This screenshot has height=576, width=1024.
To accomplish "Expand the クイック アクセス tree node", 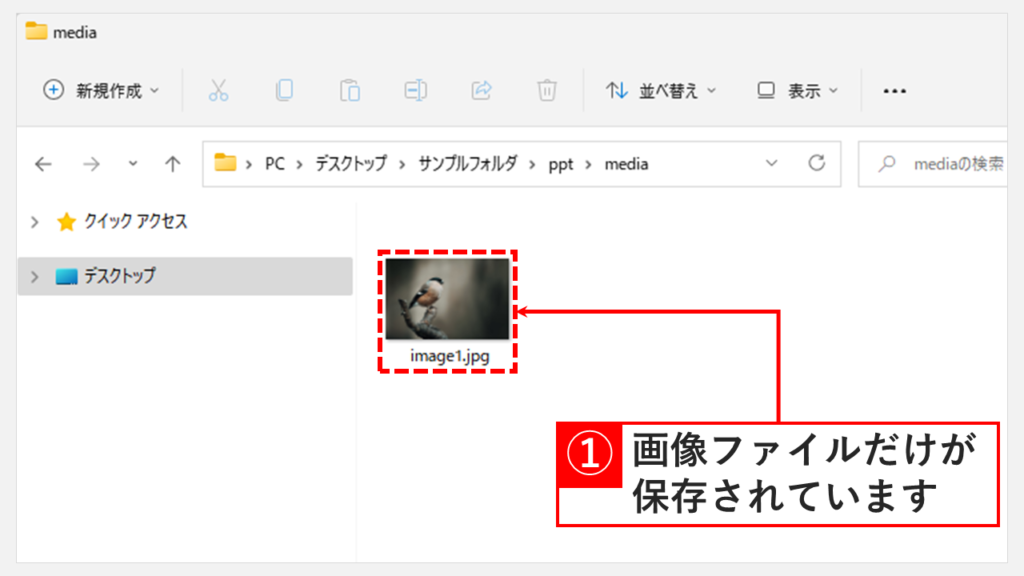I will (35, 222).
